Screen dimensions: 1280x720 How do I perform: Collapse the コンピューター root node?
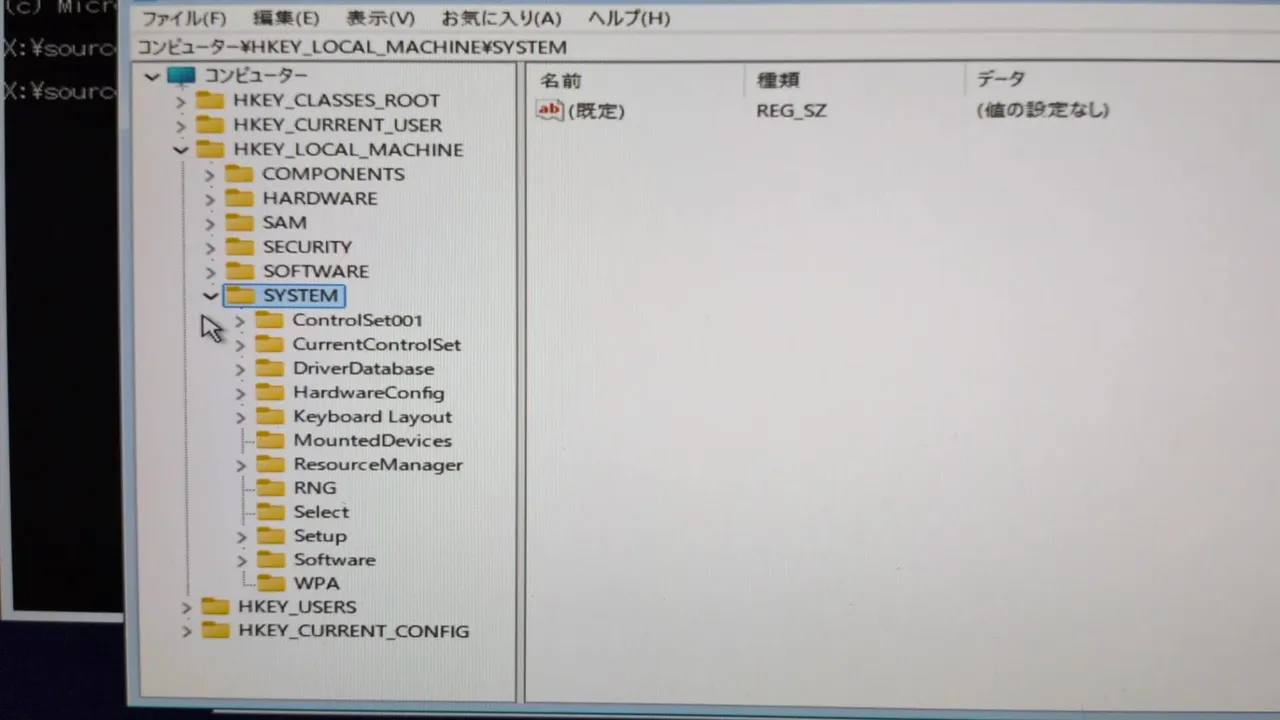[x=152, y=76]
